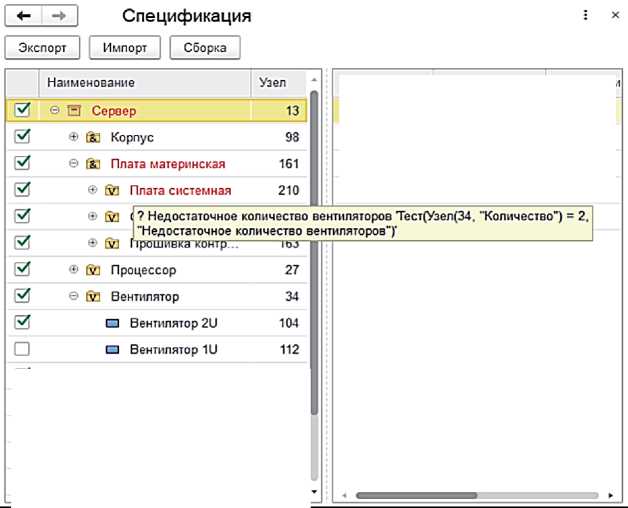Click the forward arrow navigation button

coord(58,17)
